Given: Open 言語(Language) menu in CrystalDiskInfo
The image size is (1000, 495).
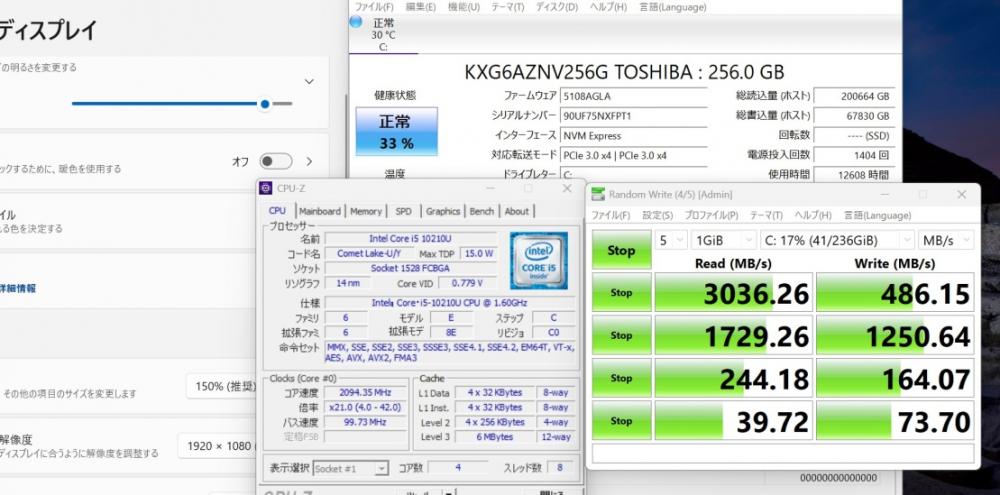Looking at the screenshot, I should pyautogui.click(x=672, y=7).
